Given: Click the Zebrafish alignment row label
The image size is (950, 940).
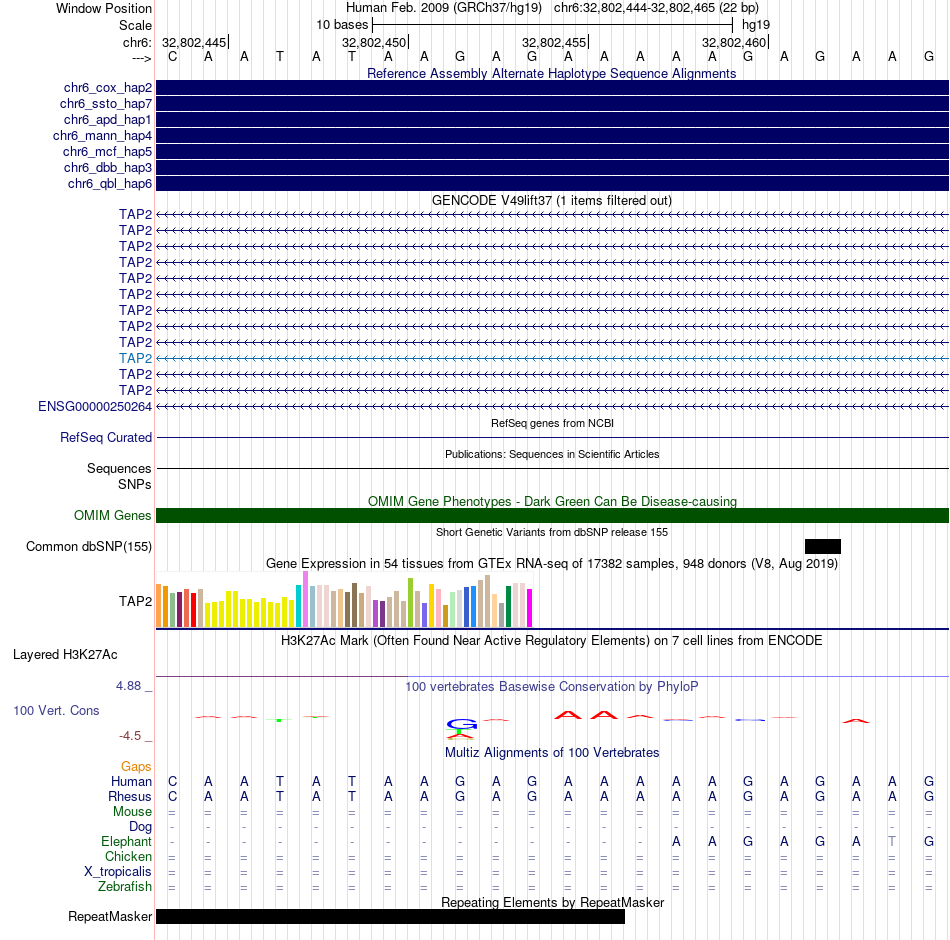Looking at the screenshot, I should point(125,886).
